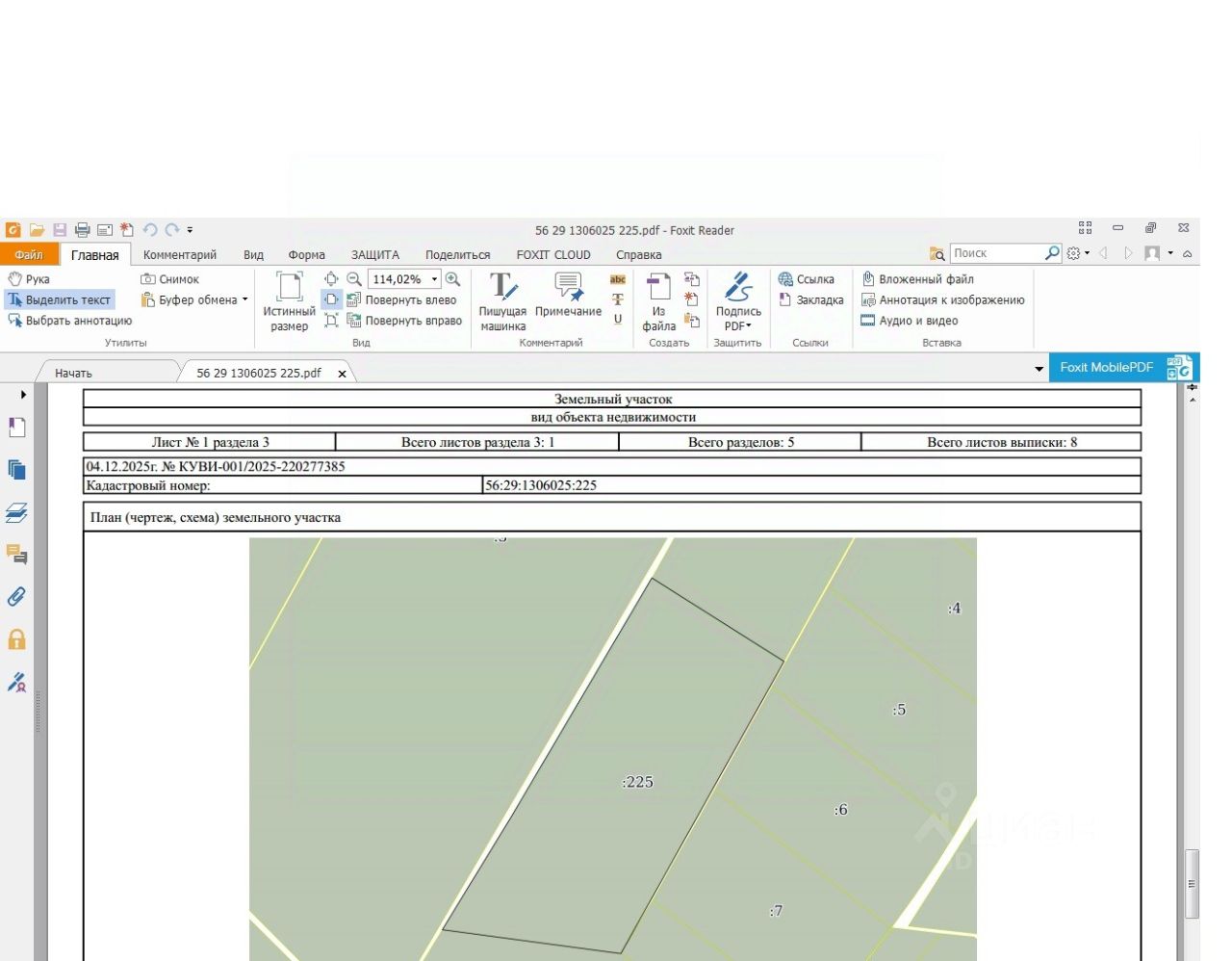Click the vertical scrollbar thumb
The height and width of the screenshot is (961, 1232).
tap(1192, 883)
